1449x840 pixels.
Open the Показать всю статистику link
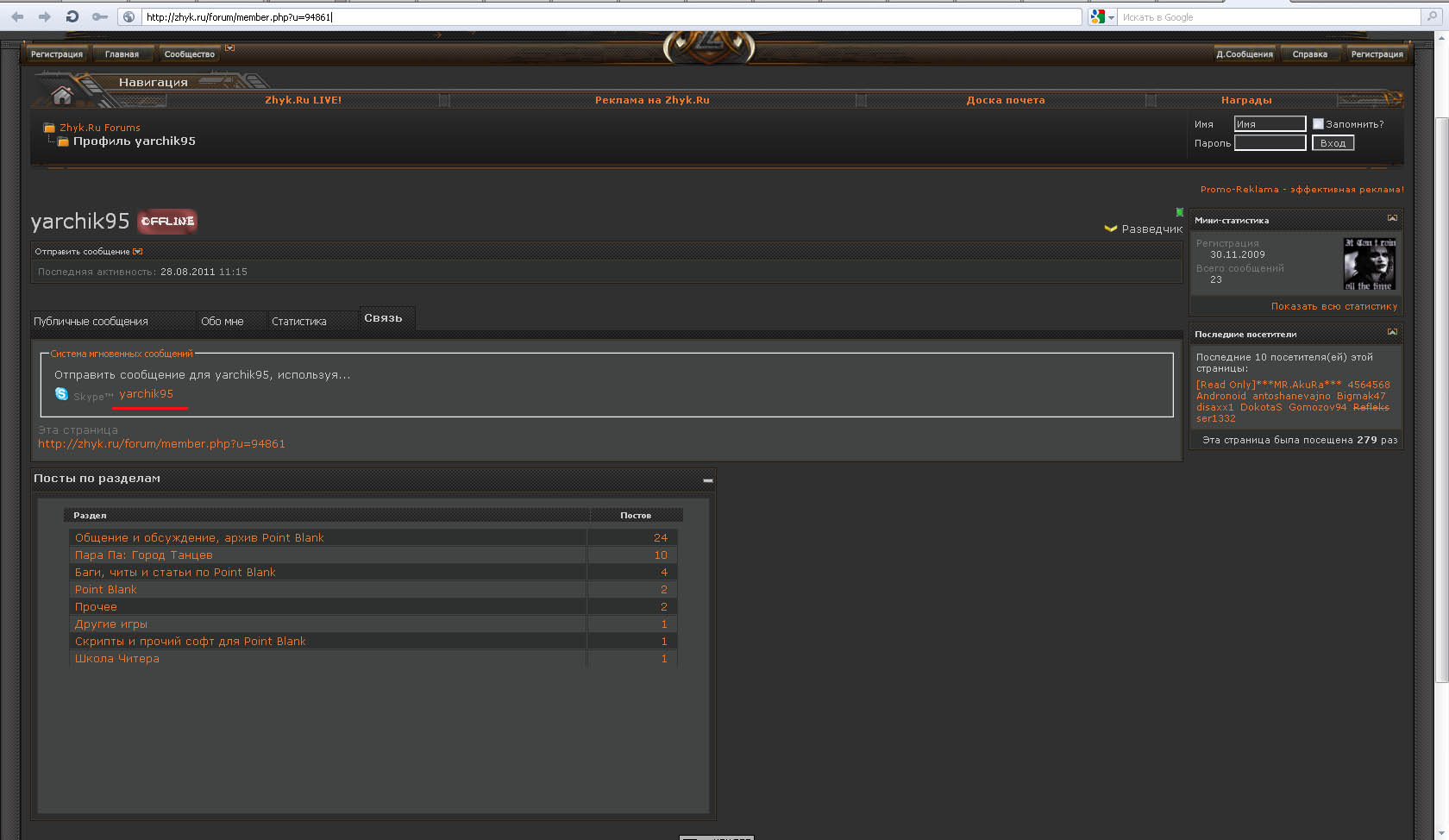point(1333,306)
